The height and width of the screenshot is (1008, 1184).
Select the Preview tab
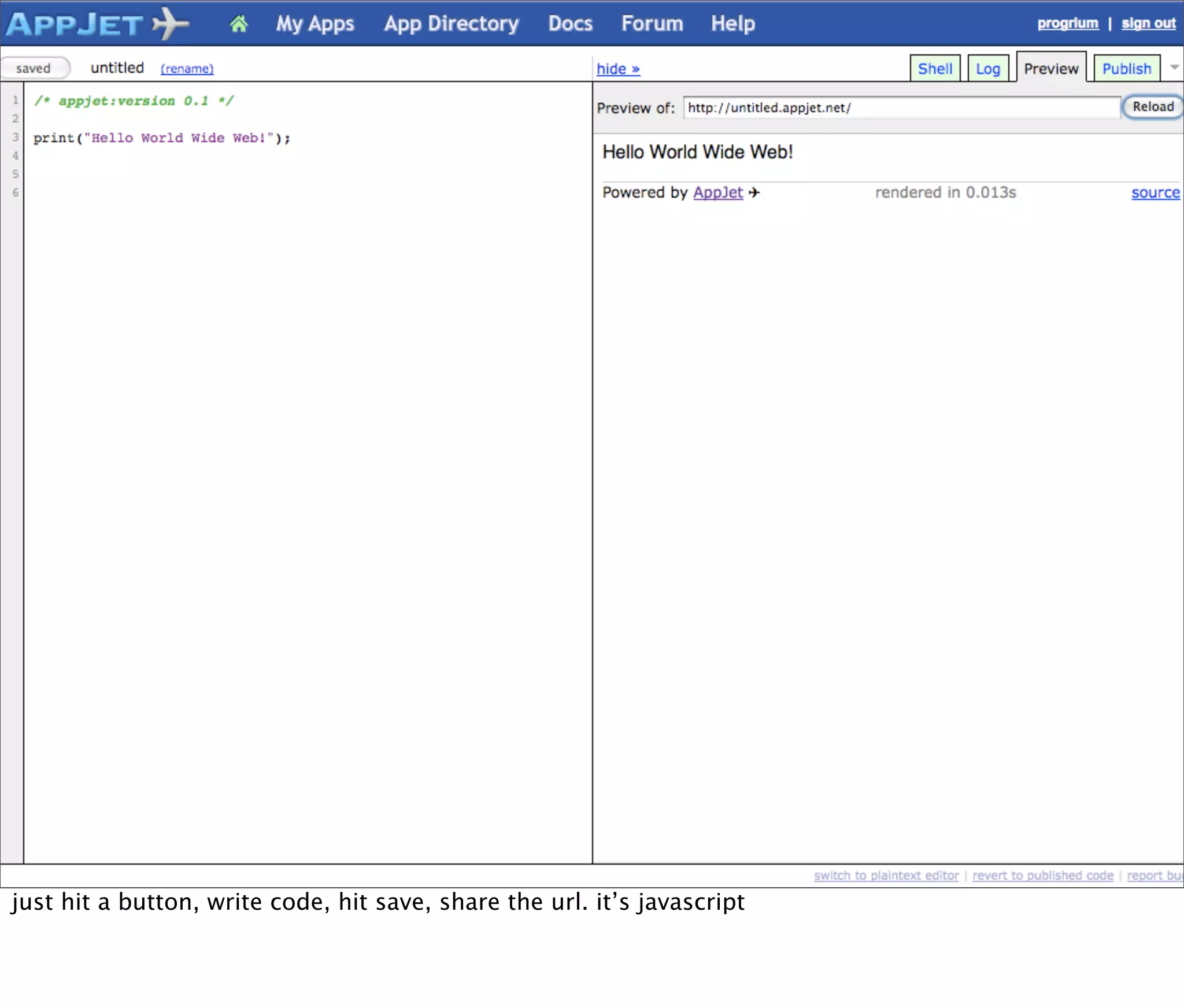[1050, 69]
